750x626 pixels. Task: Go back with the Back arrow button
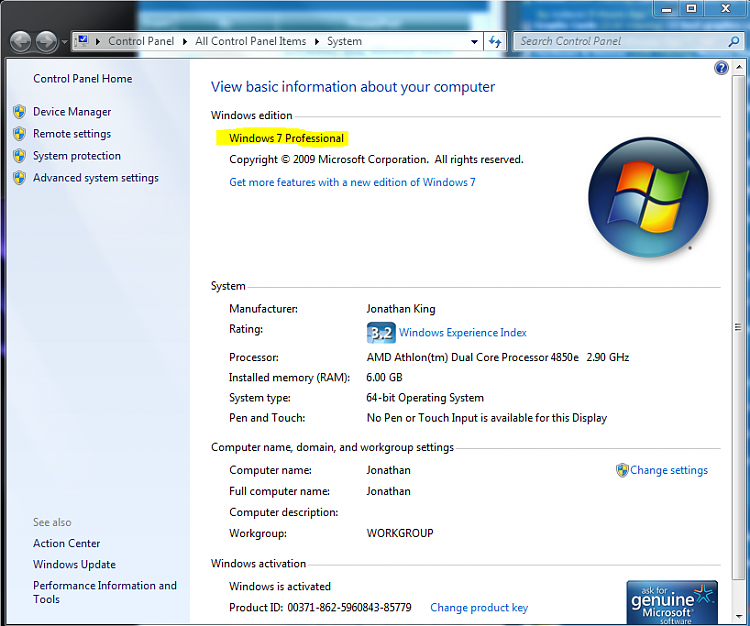(21, 42)
